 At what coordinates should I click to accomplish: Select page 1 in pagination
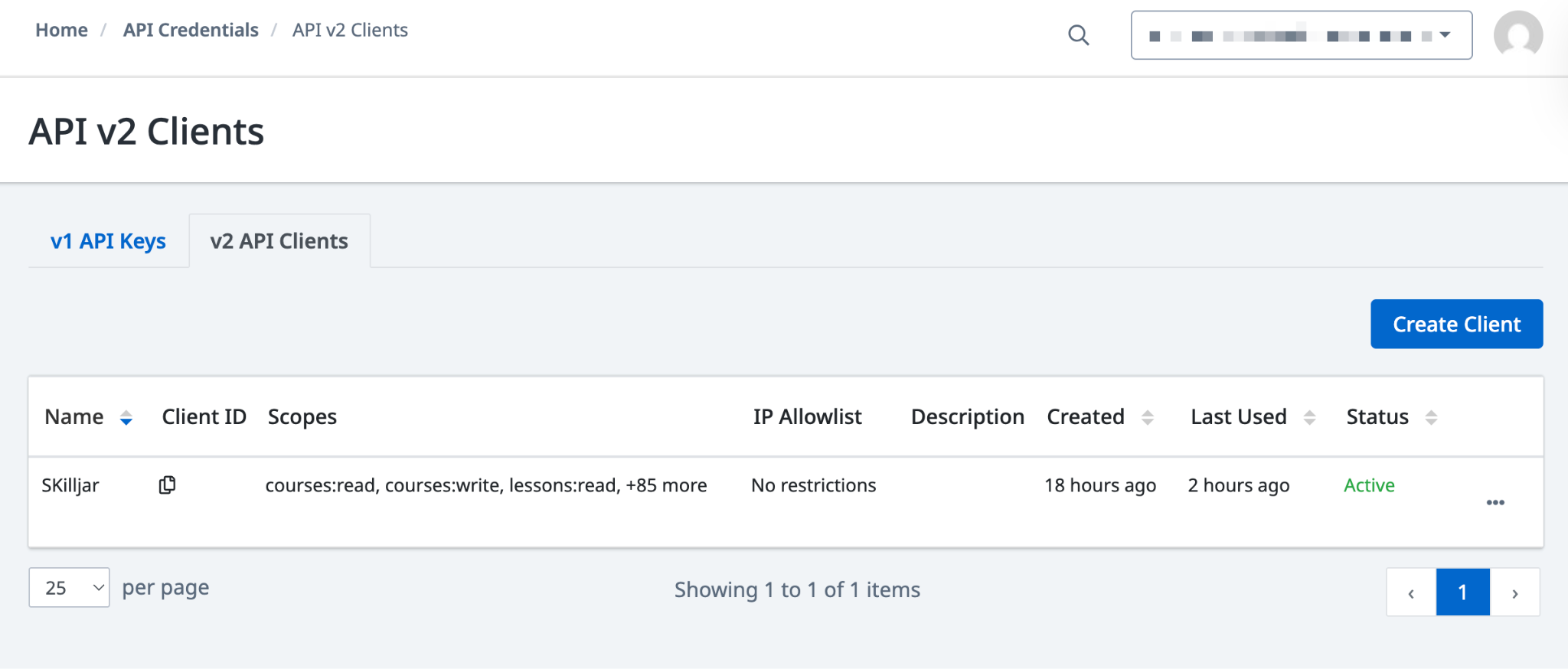[x=1462, y=592]
